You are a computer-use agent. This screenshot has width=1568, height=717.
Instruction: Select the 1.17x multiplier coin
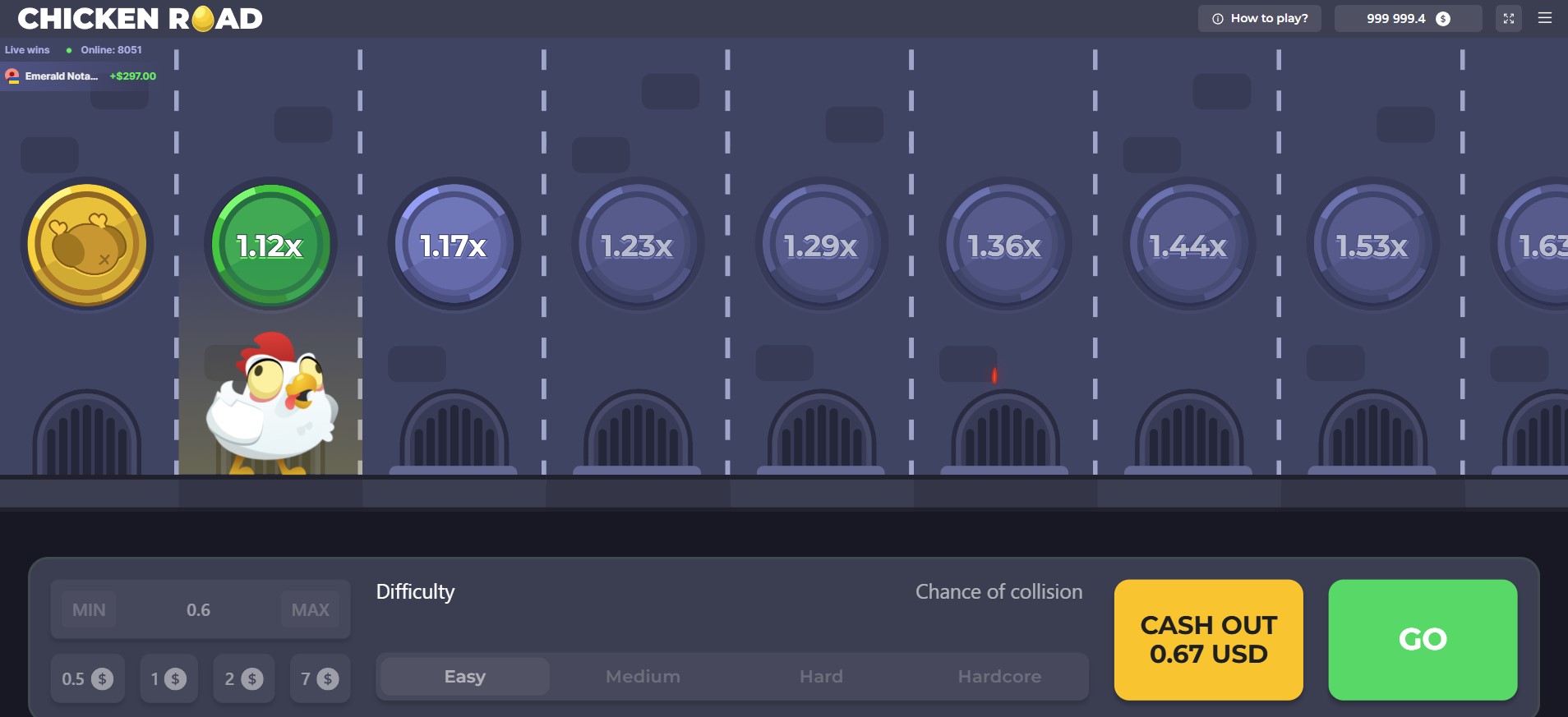click(x=454, y=244)
